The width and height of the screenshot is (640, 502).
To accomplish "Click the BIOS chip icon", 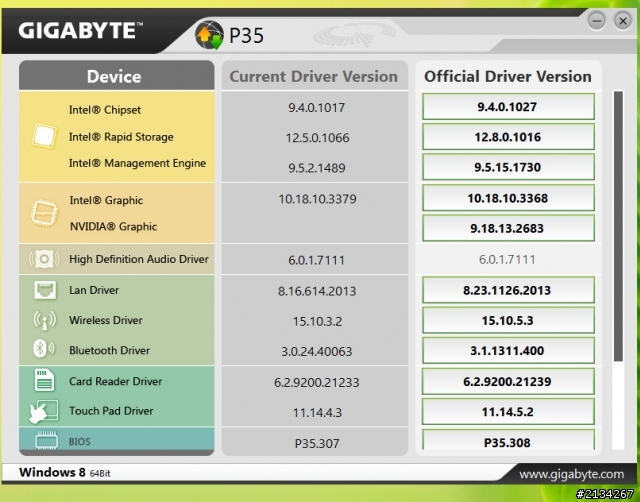I will click(x=46, y=441).
